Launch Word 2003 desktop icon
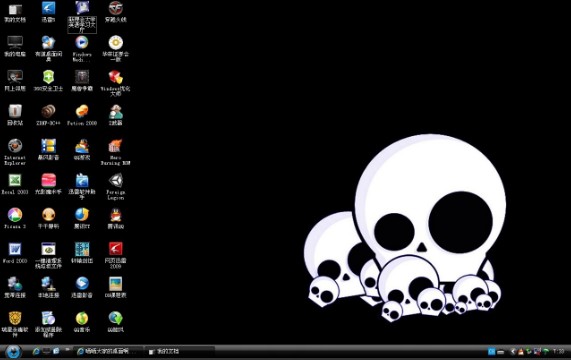Image resolution: width=571 pixels, height=360 pixels. tap(15, 253)
